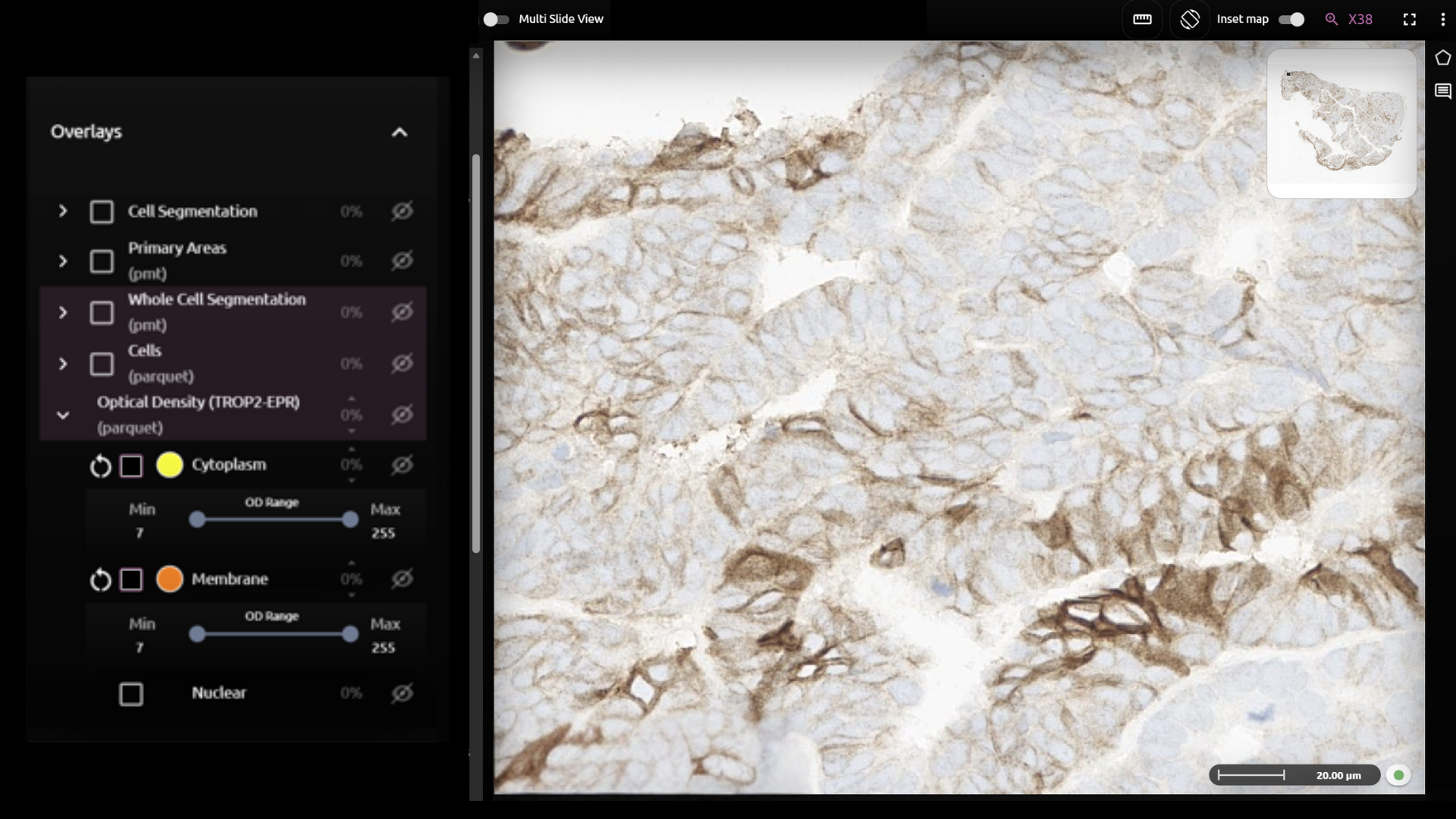Expand the Cells (parquet) row

coord(63,364)
